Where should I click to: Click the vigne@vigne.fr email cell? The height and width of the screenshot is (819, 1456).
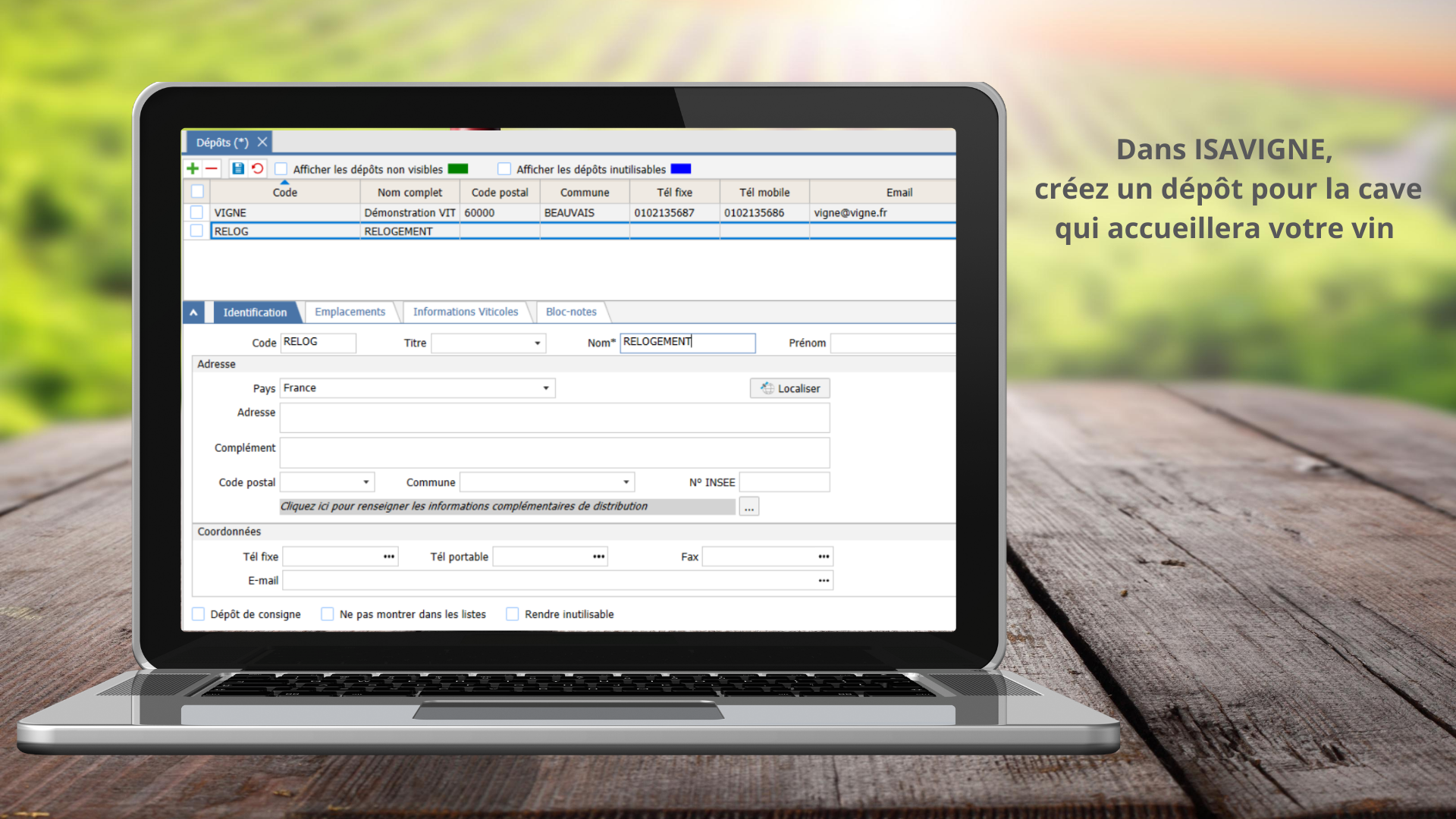click(883, 213)
